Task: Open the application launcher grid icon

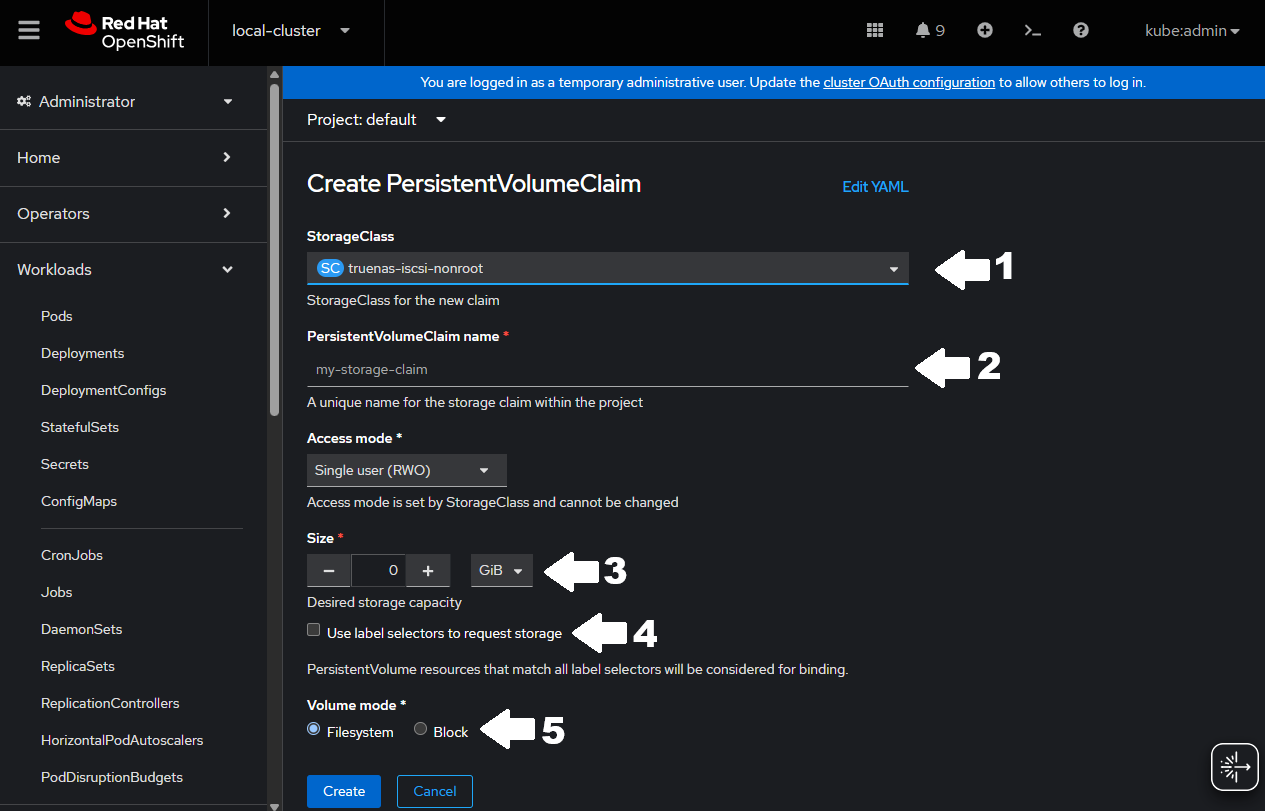Action: (875, 30)
